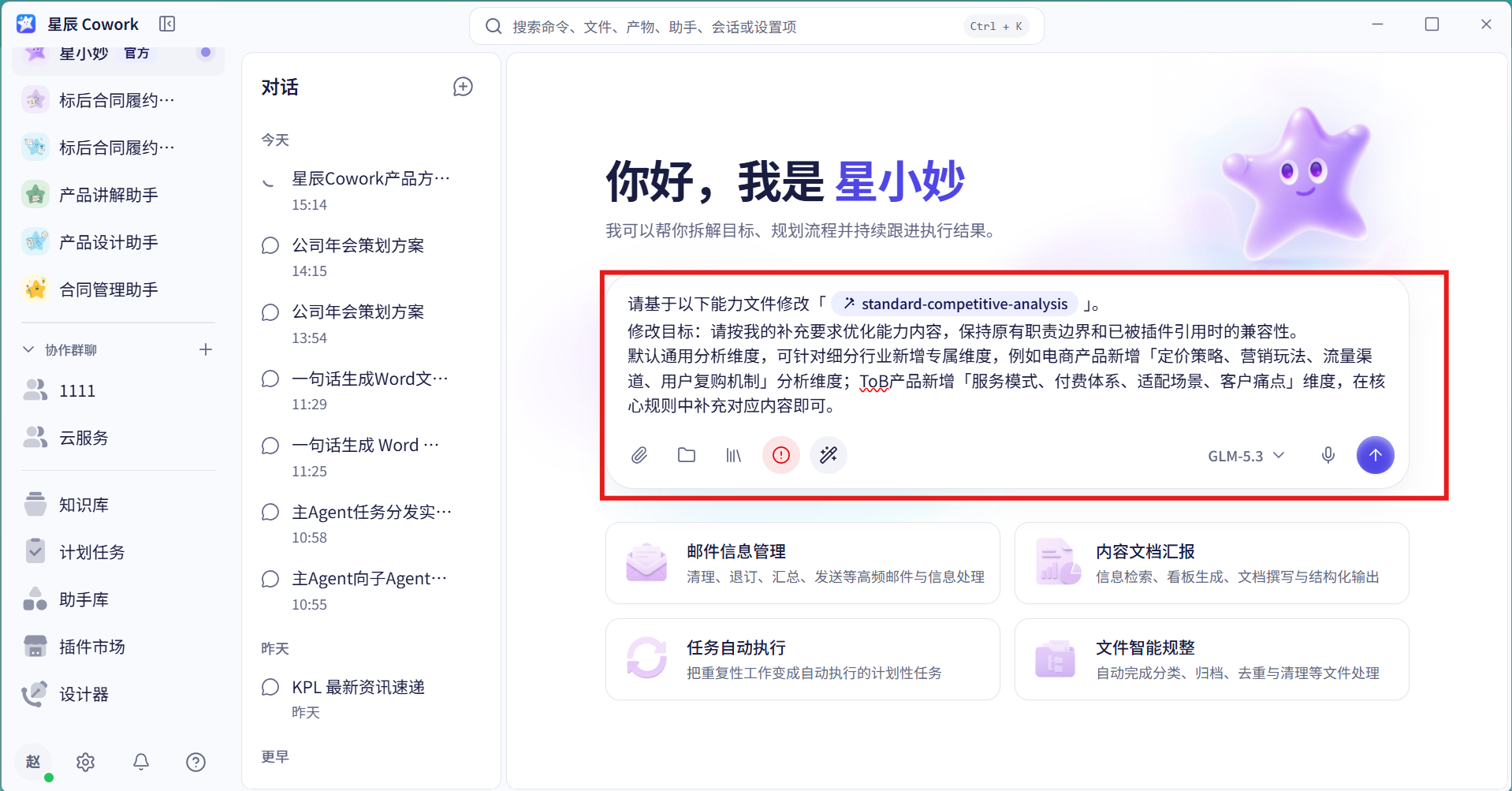Image resolution: width=1512 pixels, height=791 pixels.
Task: Add a new 协作群聊 with plus icon
Action: coord(206,349)
